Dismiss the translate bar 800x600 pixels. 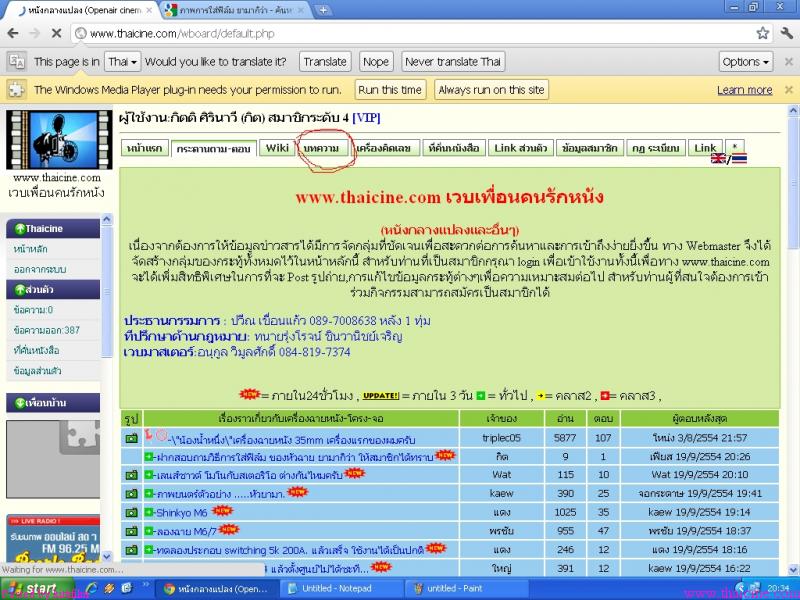click(788, 62)
